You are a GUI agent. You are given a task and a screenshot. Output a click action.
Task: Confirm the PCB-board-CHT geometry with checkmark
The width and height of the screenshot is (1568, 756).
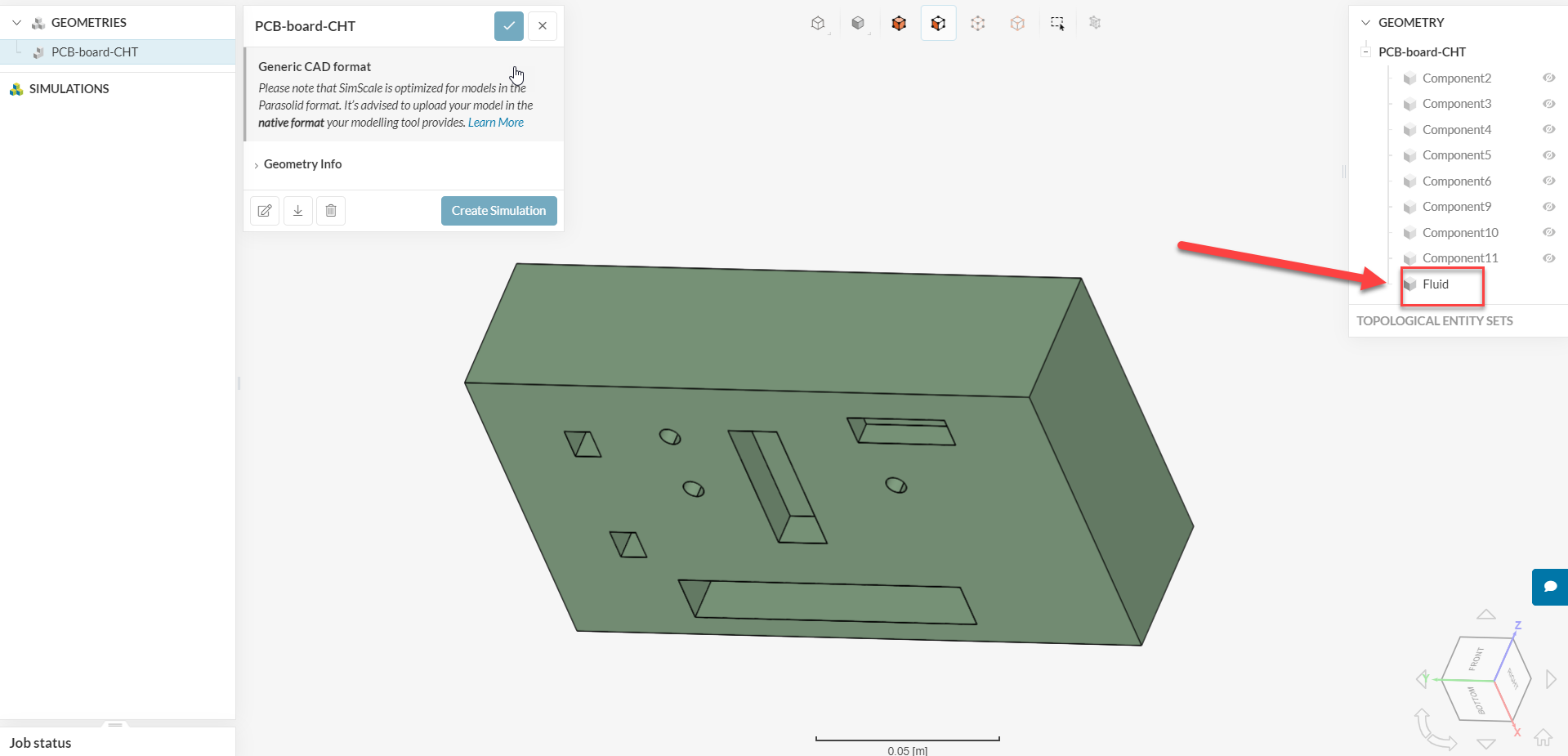pyautogui.click(x=509, y=26)
